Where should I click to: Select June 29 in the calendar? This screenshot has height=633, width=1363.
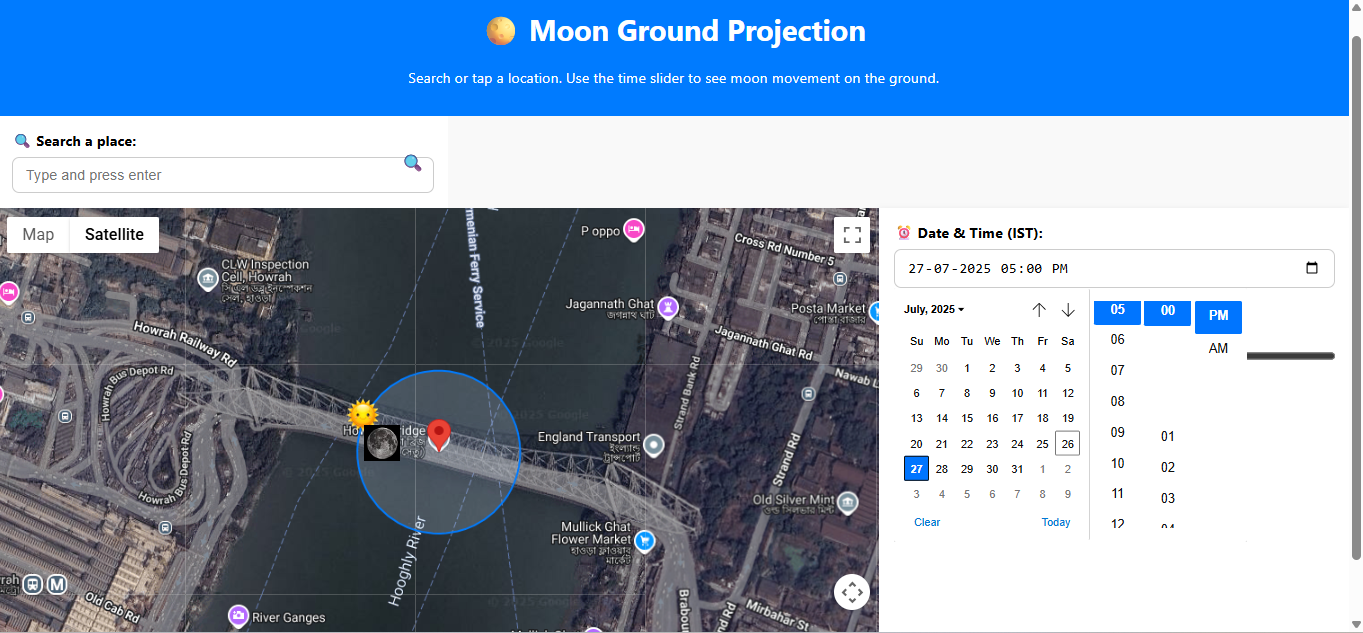[916, 368]
